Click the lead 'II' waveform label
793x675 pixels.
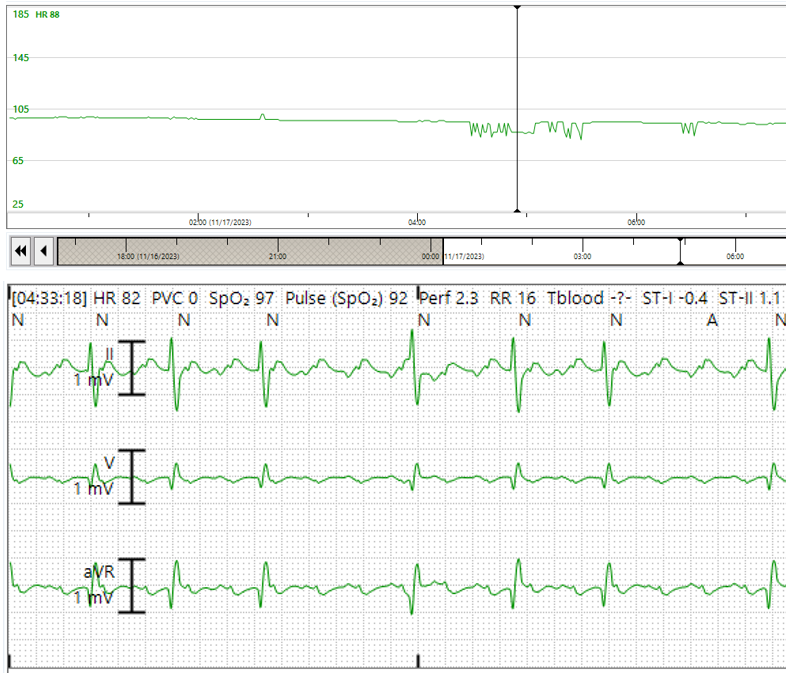coord(109,354)
